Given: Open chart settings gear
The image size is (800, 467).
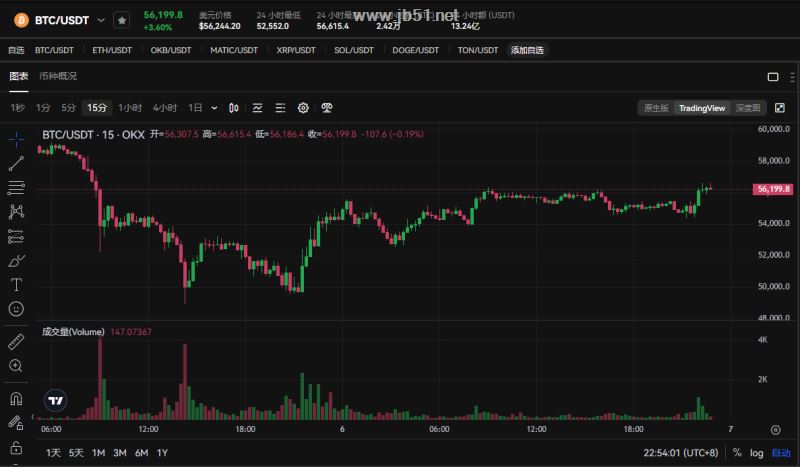Looking at the screenshot, I should [x=303, y=108].
